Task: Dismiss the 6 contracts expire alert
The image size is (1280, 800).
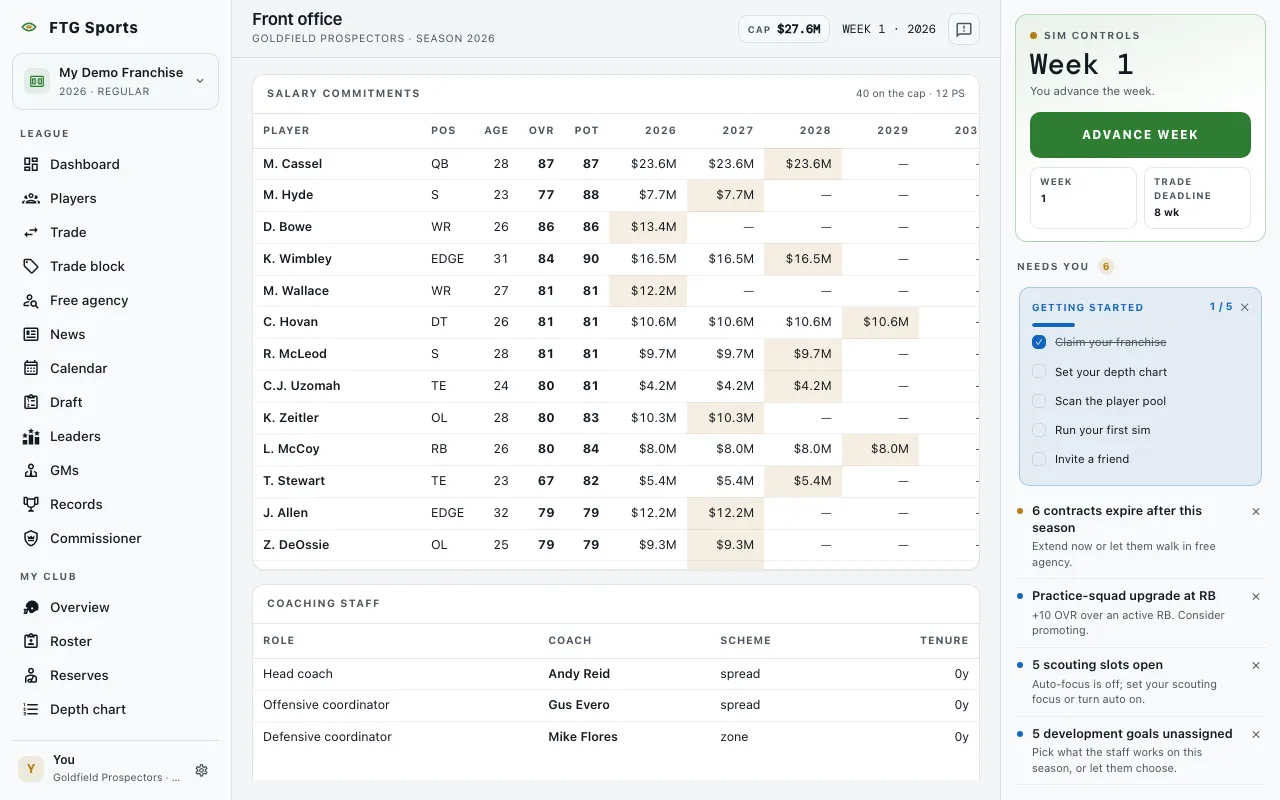Action: click(1256, 511)
